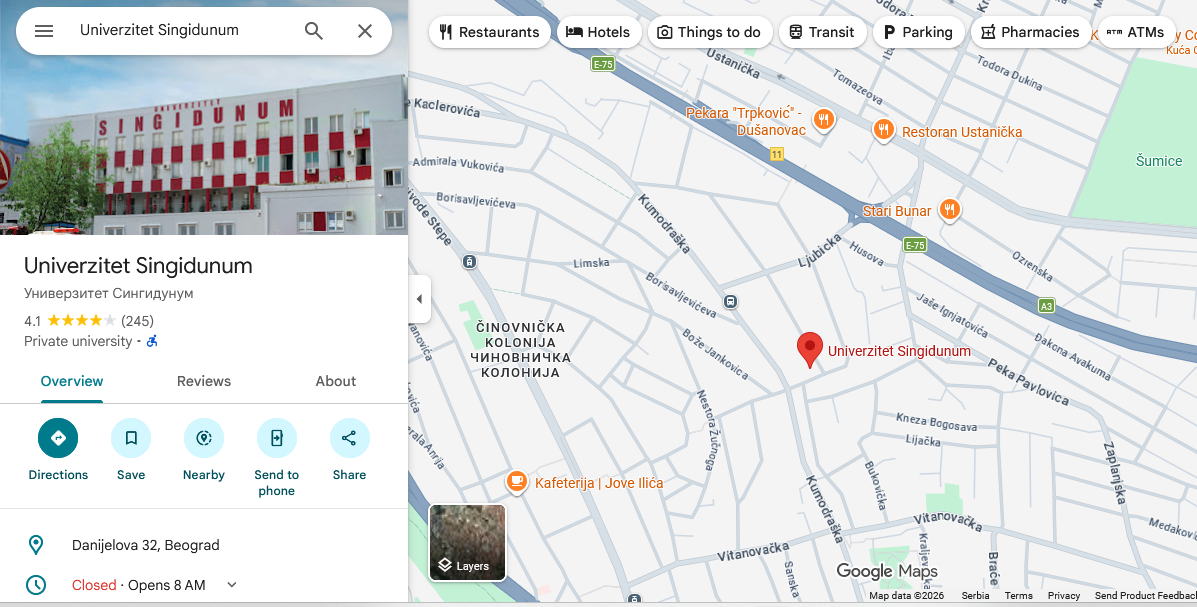This screenshot has width=1197, height=607.
Task: Click the Directions icon button
Action: (58, 438)
